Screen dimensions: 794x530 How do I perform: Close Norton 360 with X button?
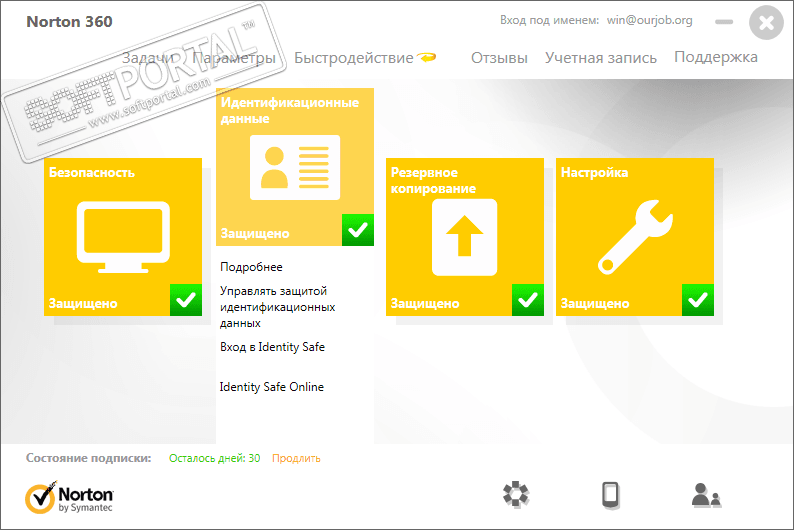tap(767, 22)
